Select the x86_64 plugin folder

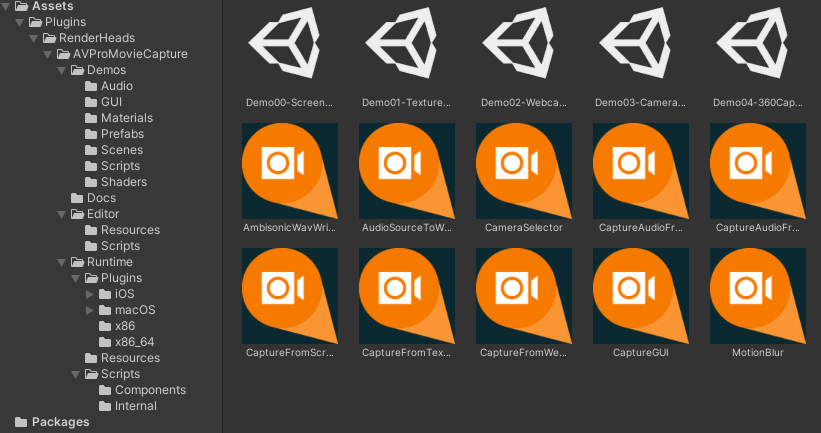click(134, 342)
